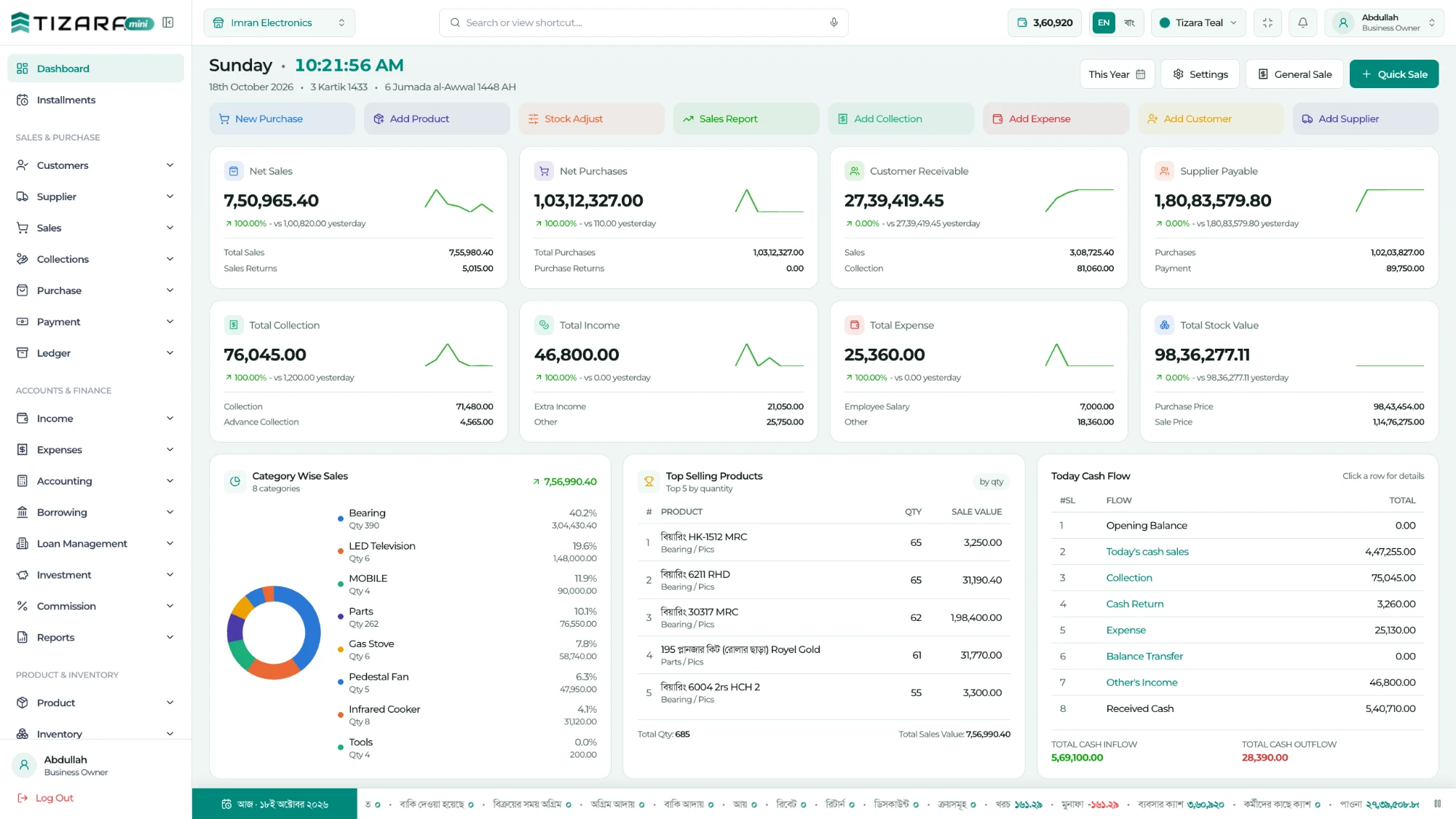Image resolution: width=1456 pixels, height=819 pixels.
Task: Expand the Reports sidebar section
Action: click(95, 637)
